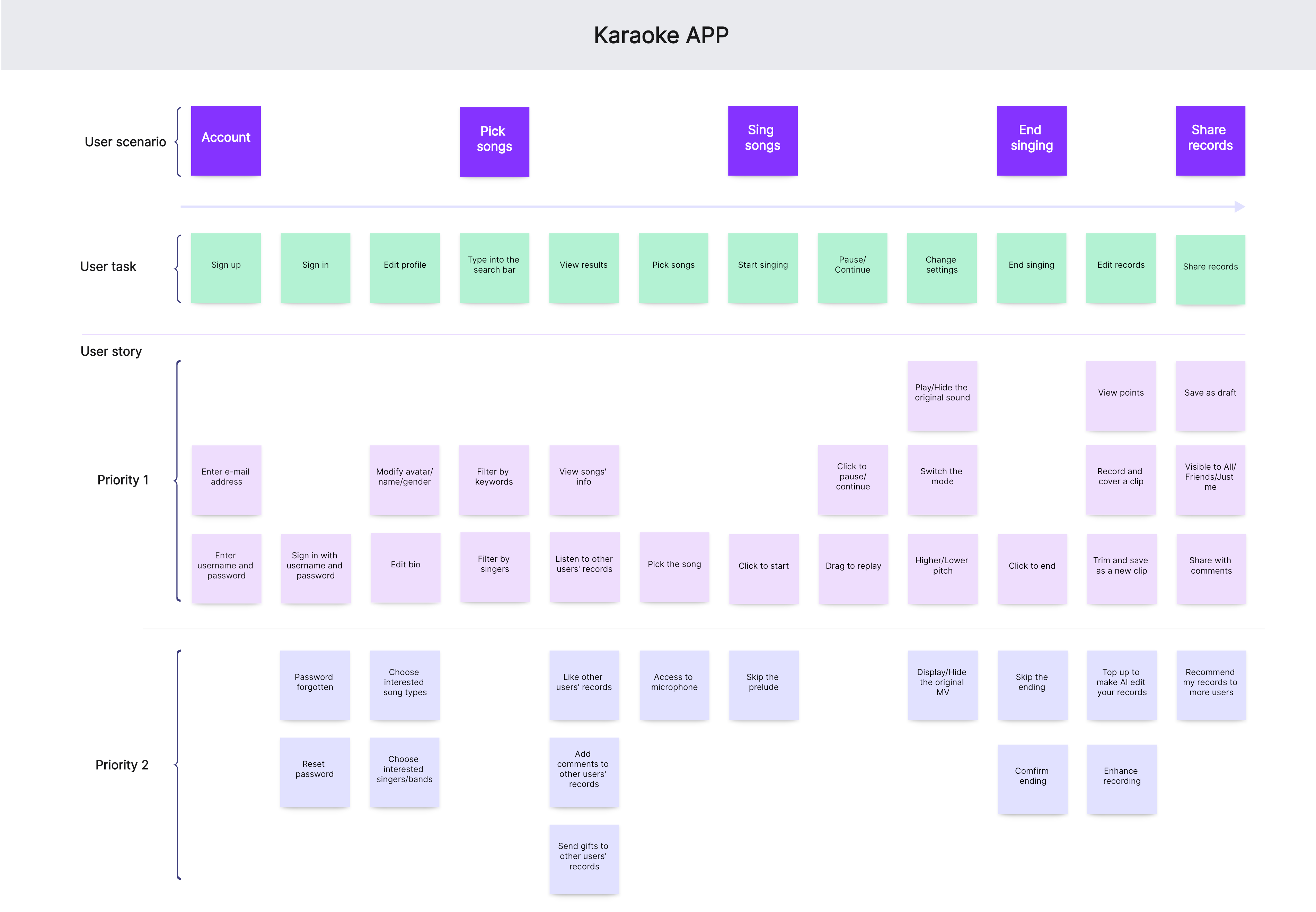1316x912 pixels.
Task: Select the Sign up user task card
Action: pyautogui.click(x=226, y=265)
